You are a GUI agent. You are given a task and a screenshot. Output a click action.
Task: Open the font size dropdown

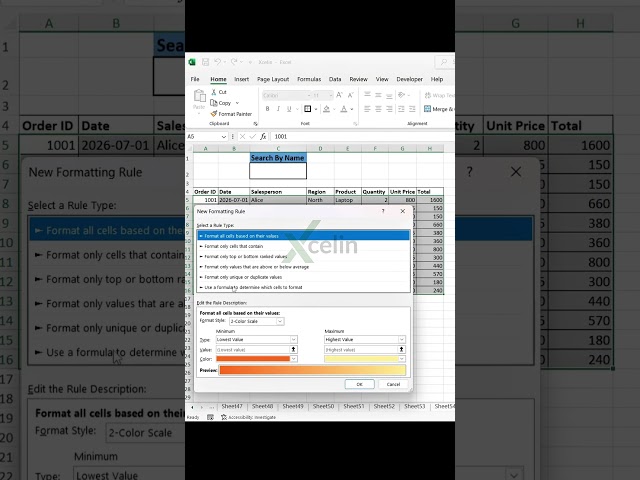point(331,96)
